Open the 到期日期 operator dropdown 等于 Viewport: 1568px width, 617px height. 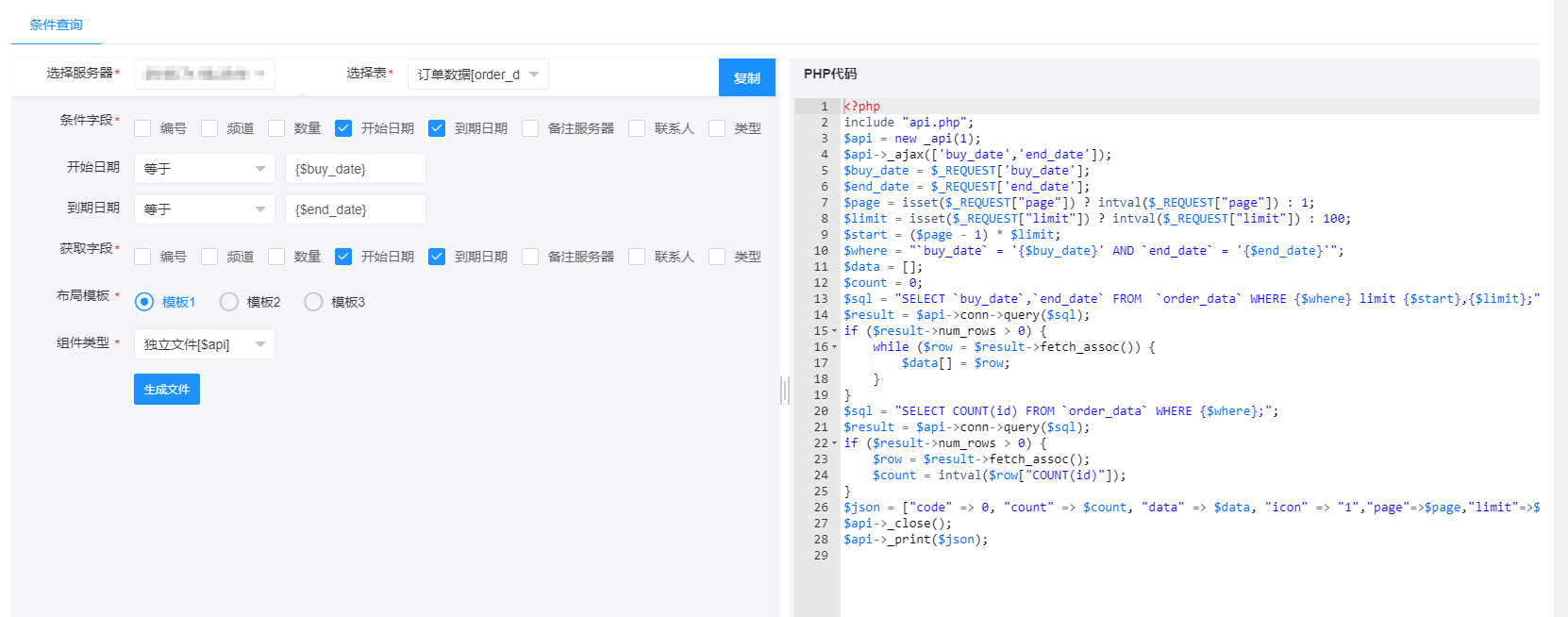pos(205,209)
